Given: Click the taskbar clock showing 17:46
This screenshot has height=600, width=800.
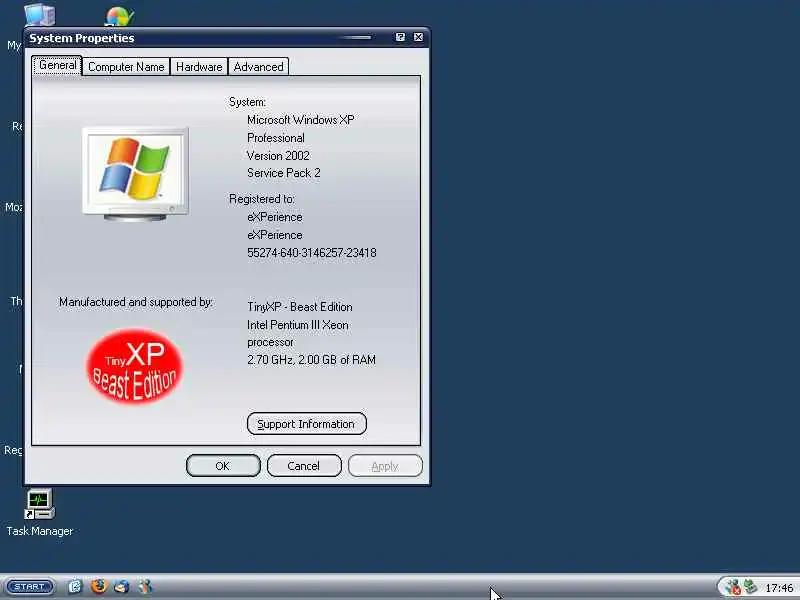Looking at the screenshot, I should [x=779, y=588].
